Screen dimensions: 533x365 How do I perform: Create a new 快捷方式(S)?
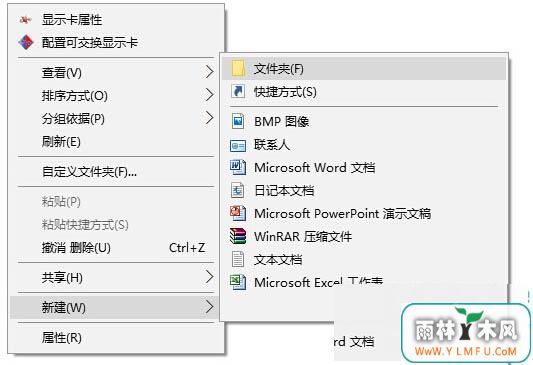(x=364, y=92)
